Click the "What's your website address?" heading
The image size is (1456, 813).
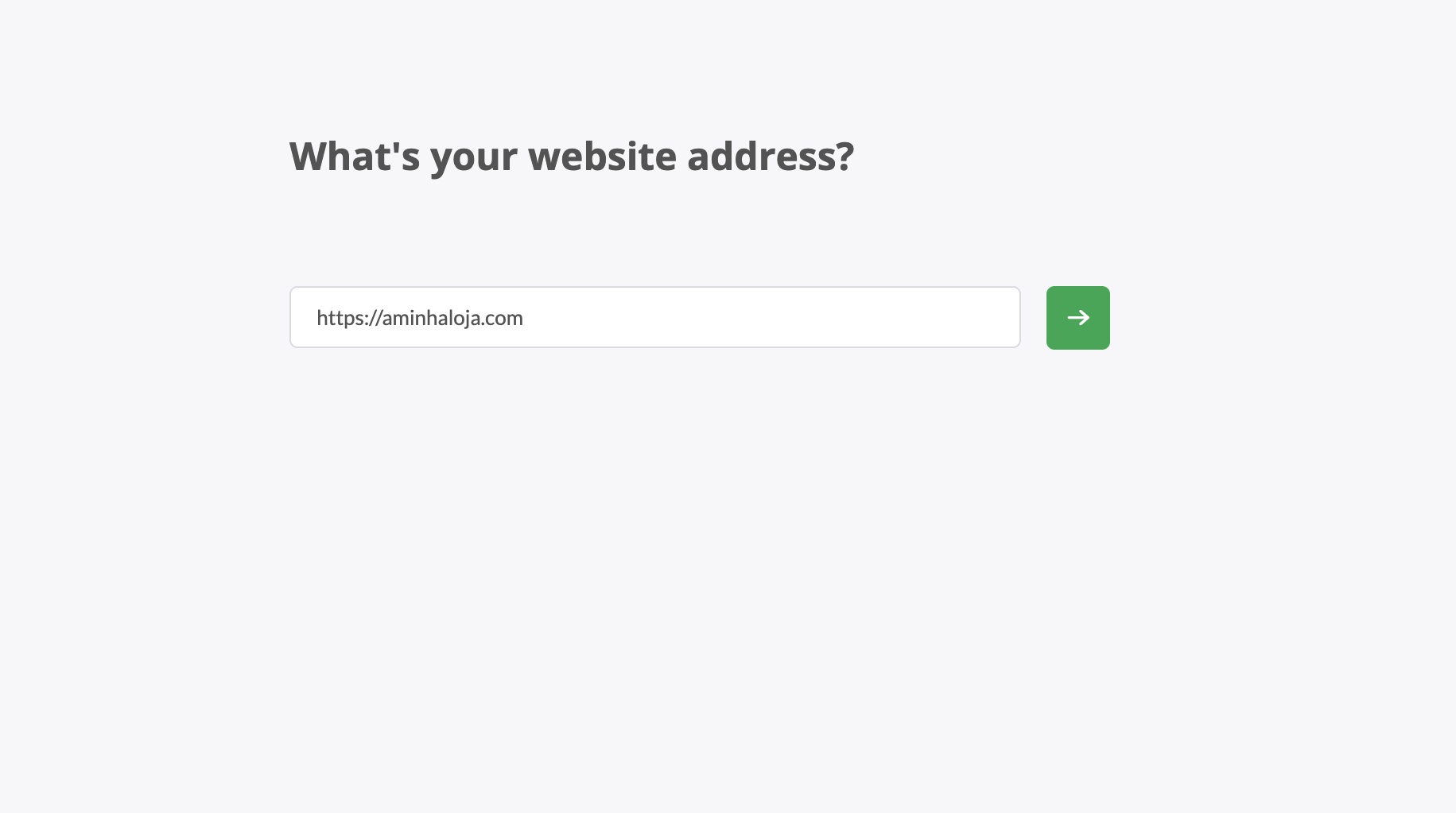click(x=571, y=156)
